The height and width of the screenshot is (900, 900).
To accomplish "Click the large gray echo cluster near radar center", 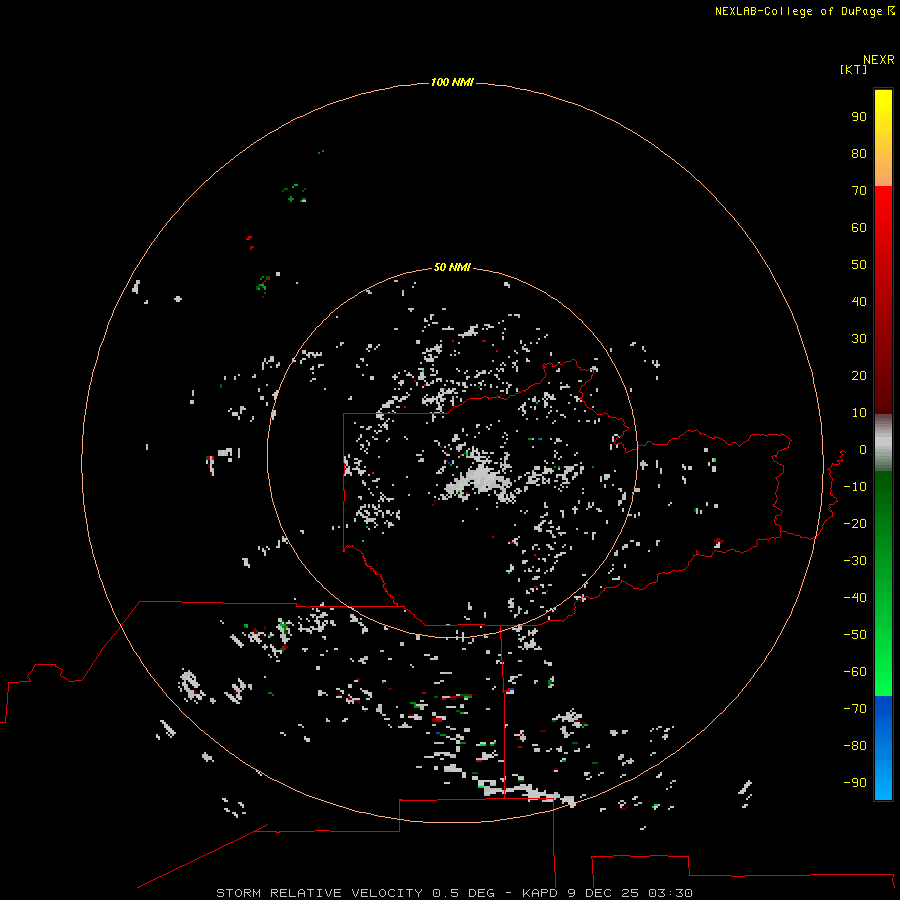I will coord(481,480).
